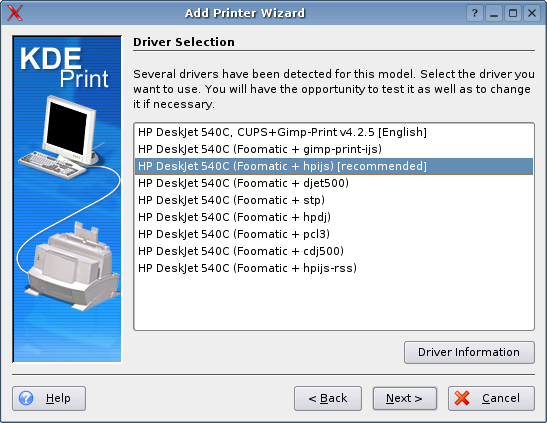The image size is (547, 423).
Task: Select the Foomatic + hpijs-rss driver
Action: (334, 268)
